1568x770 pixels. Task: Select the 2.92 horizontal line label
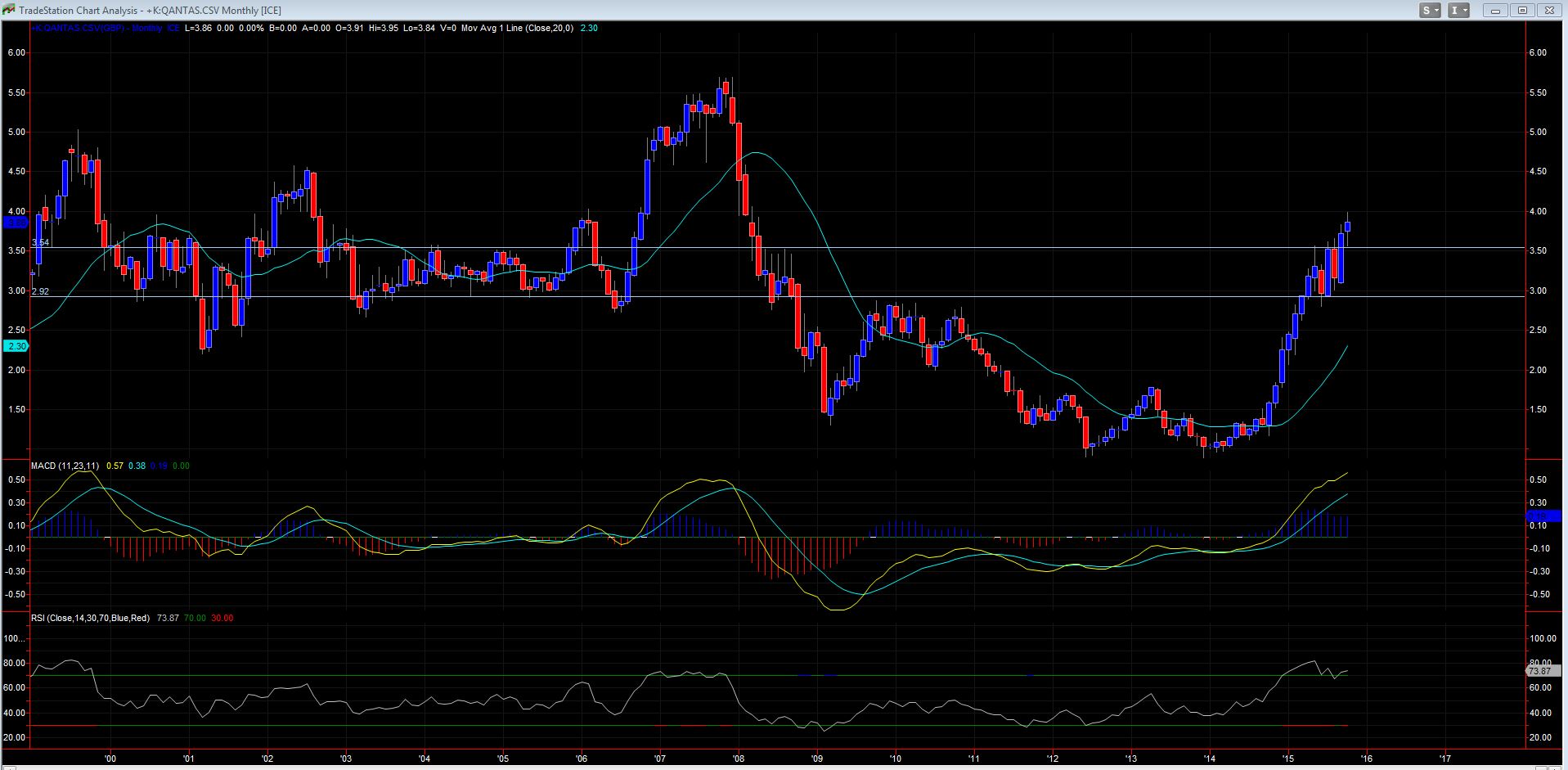coord(40,291)
